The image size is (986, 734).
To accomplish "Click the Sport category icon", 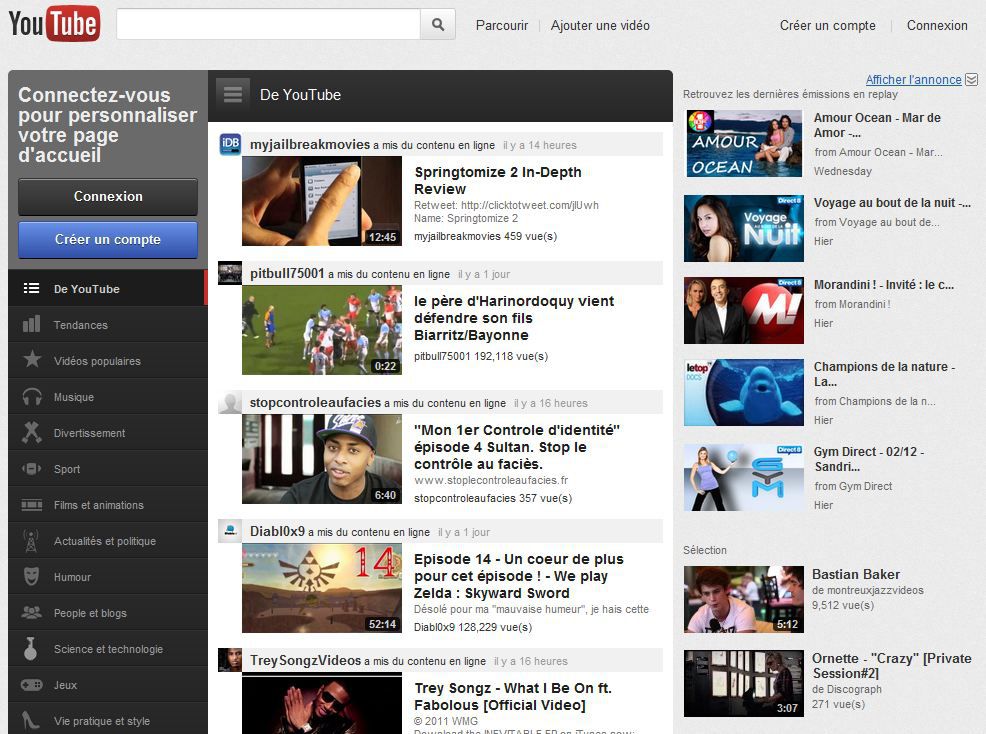I will (31, 469).
